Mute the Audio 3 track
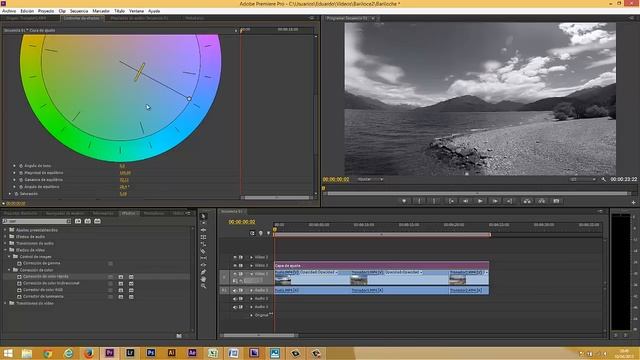The image size is (640, 360). [x=235, y=307]
